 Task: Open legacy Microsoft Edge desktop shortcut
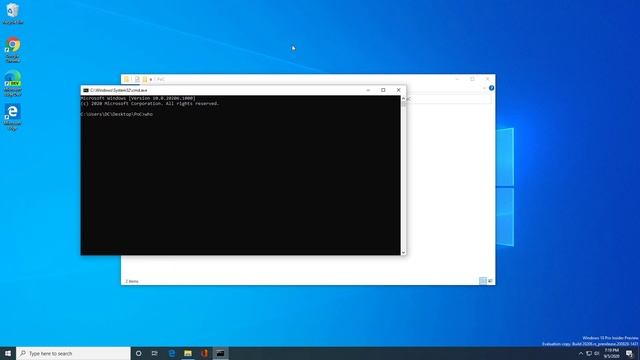[x=13, y=117]
